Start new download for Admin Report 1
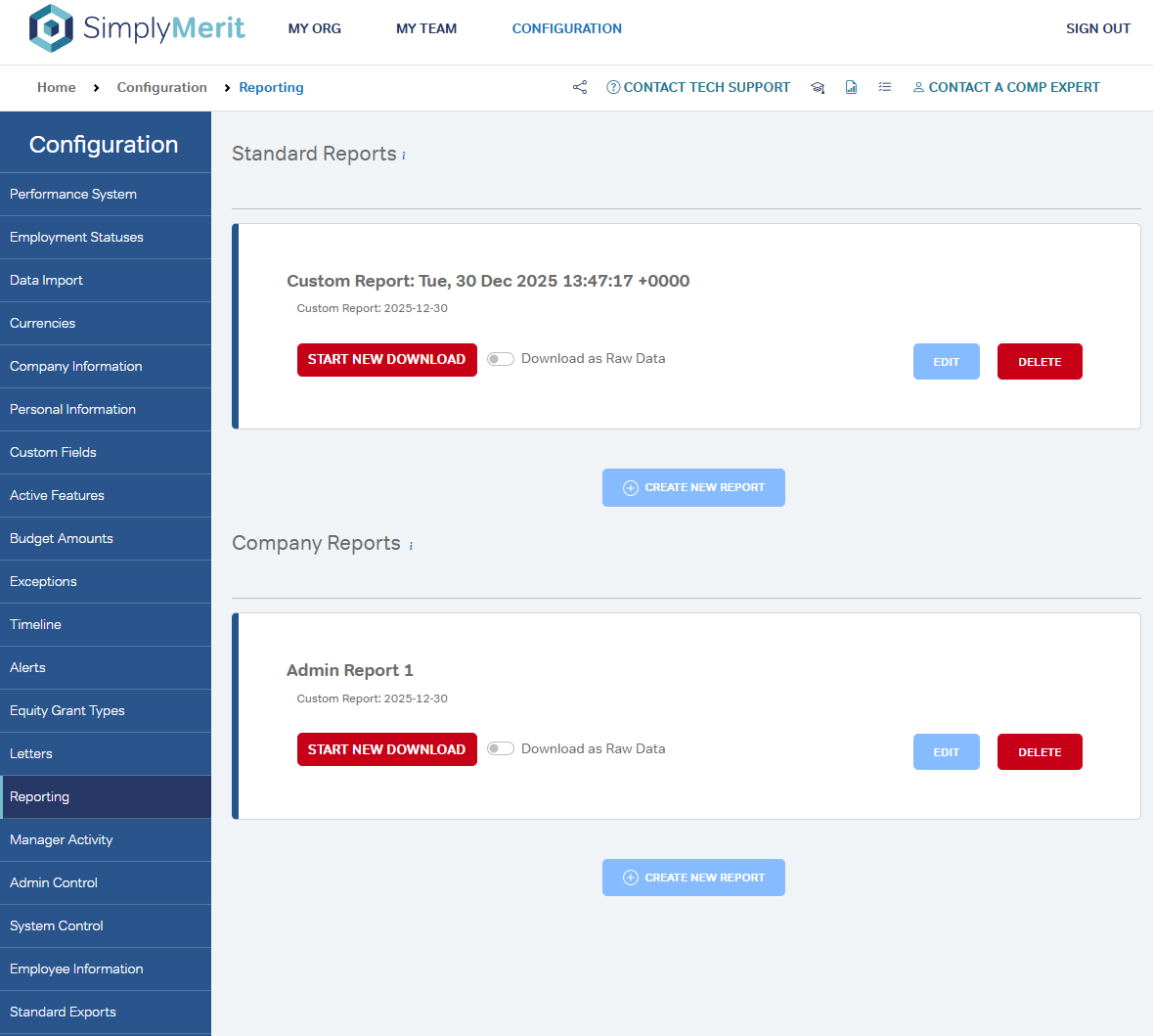 tap(386, 749)
